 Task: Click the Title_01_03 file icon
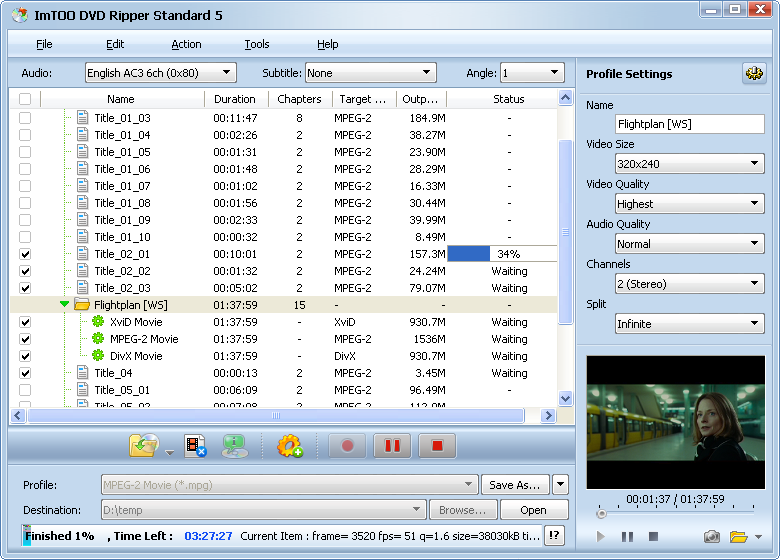[83, 118]
